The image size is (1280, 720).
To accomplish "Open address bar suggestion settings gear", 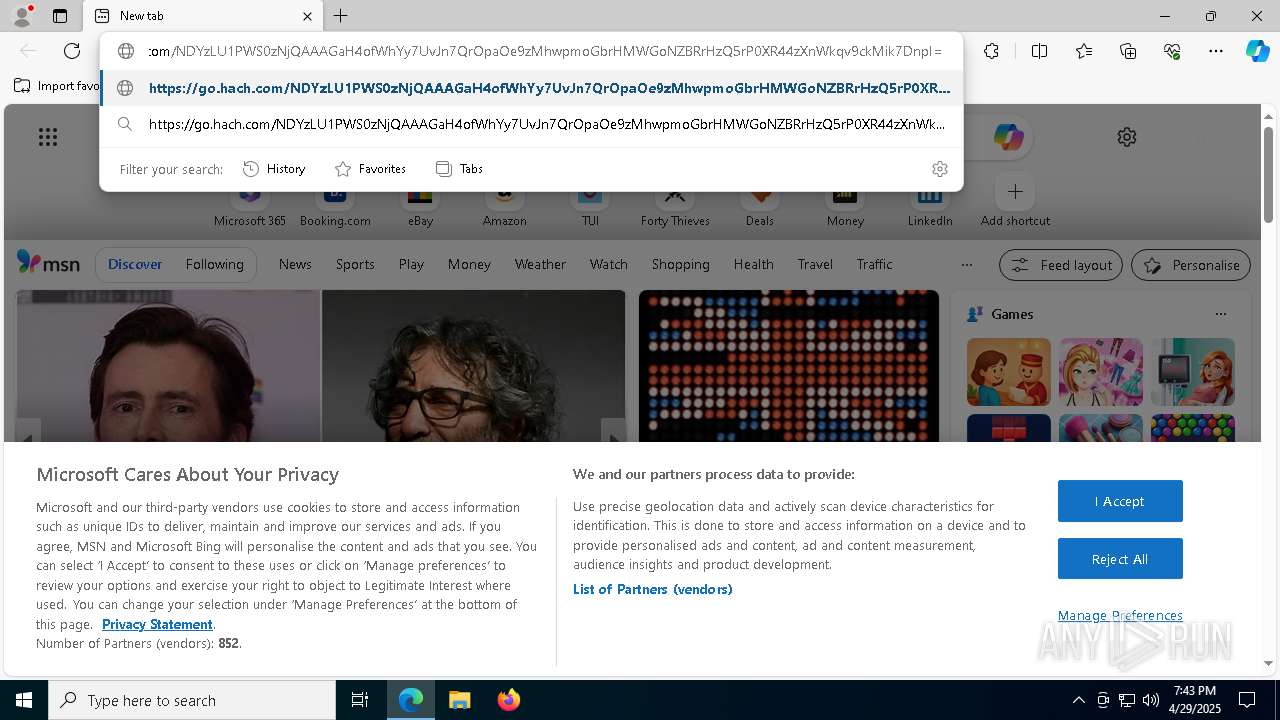I will pos(939,169).
